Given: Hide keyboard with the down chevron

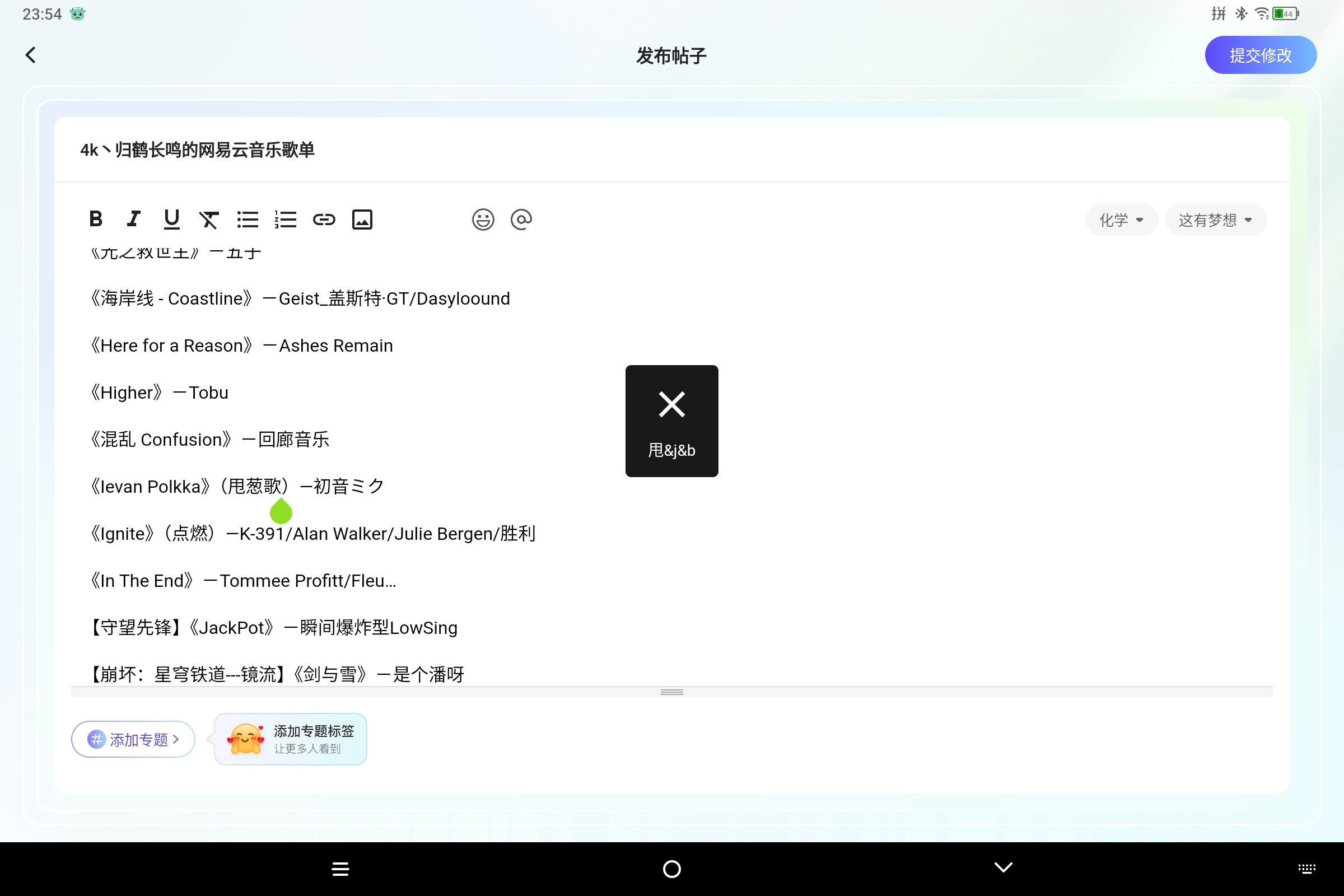Looking at the screenshot, I should tap(1004, 867).
